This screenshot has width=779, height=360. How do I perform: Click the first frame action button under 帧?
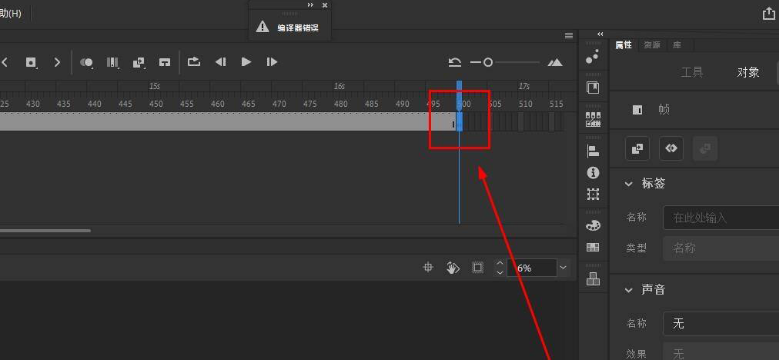point(637,148)
